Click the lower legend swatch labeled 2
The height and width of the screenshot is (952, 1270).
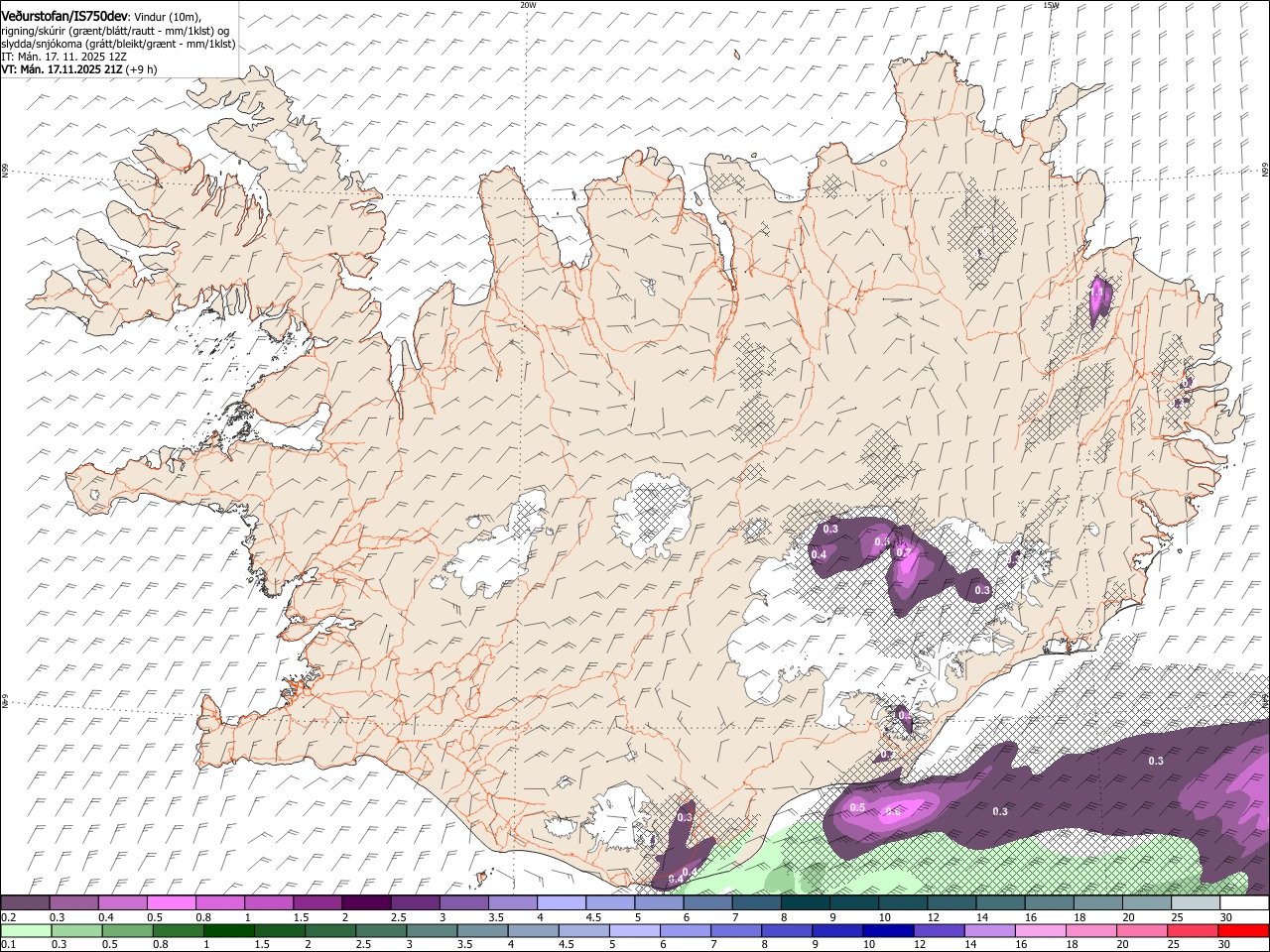[x=329, y=930]
